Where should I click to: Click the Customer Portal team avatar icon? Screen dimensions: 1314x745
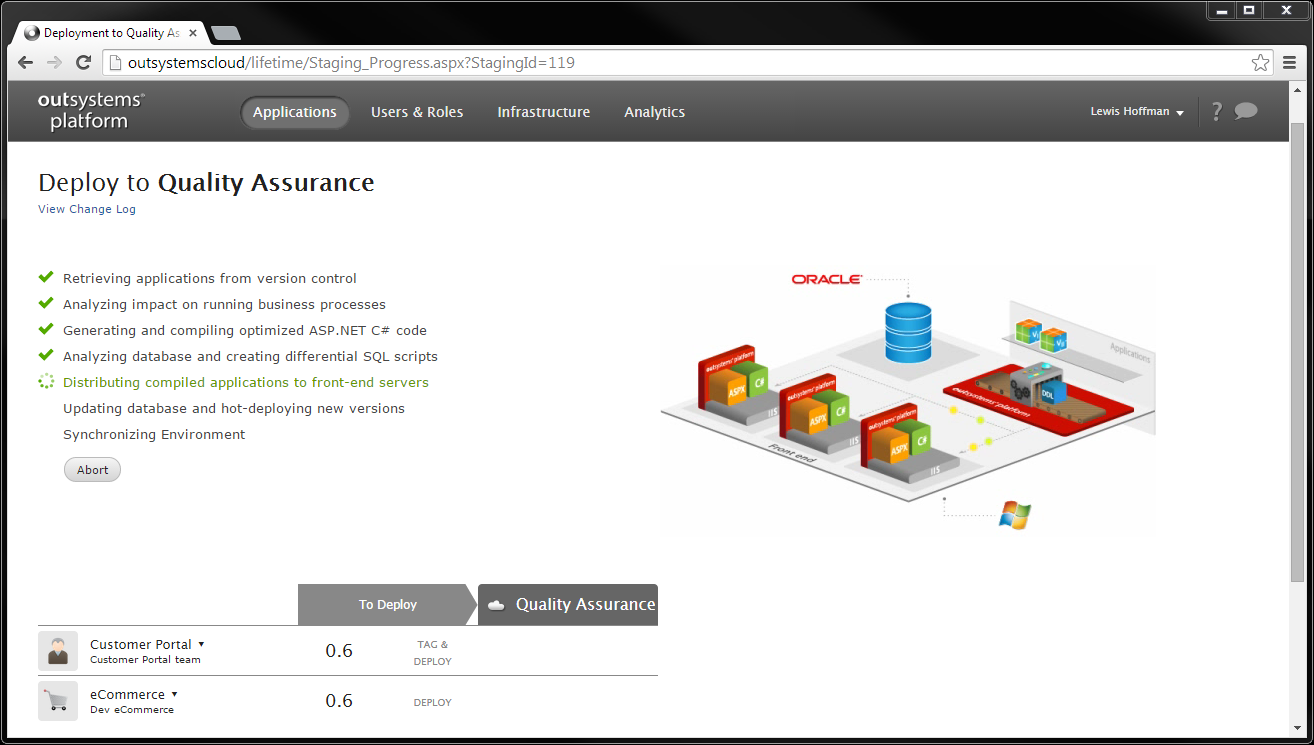(57, 650)
